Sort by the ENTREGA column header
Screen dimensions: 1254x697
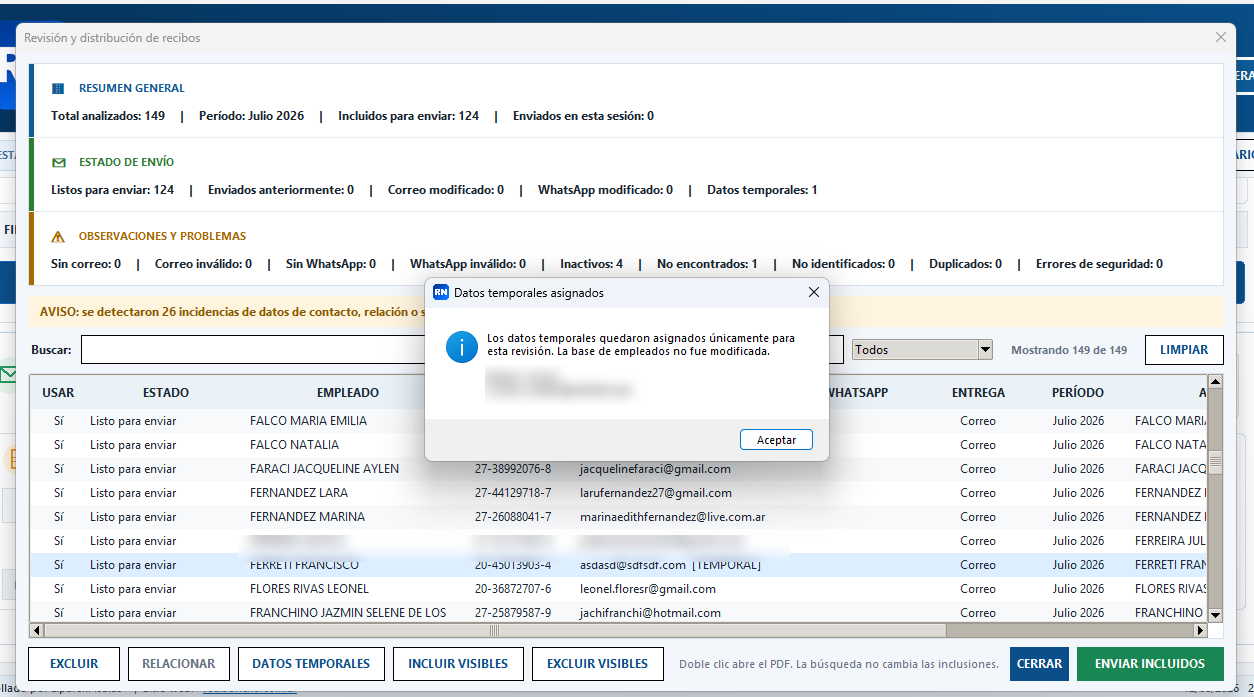tap(978, 393)
